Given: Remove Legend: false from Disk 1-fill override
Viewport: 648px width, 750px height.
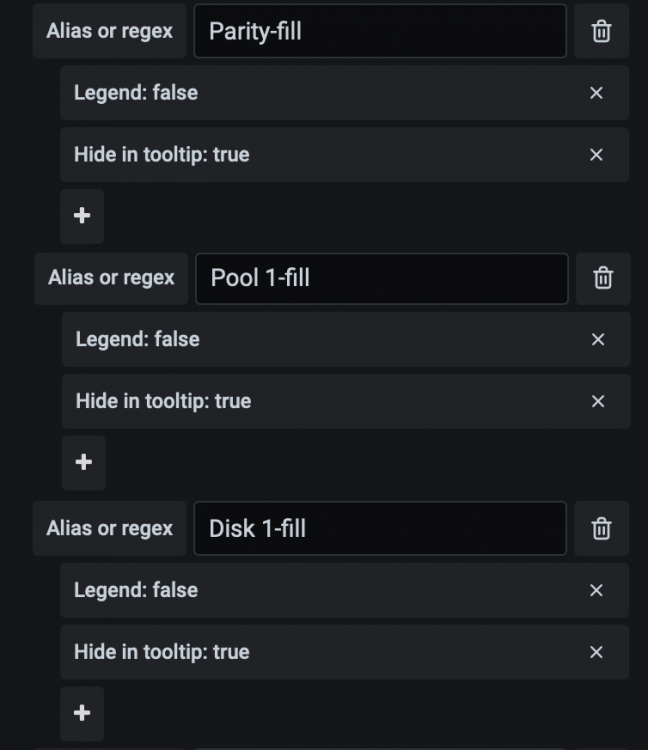Looking at the screenshot, I should tap(596, 590).
